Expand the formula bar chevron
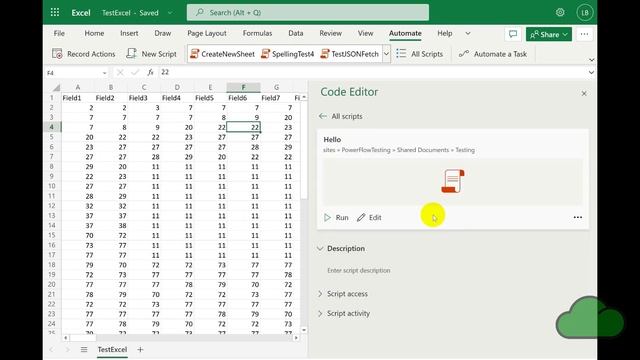Viewport: 640px width, 360px height. tap(591, 73)
